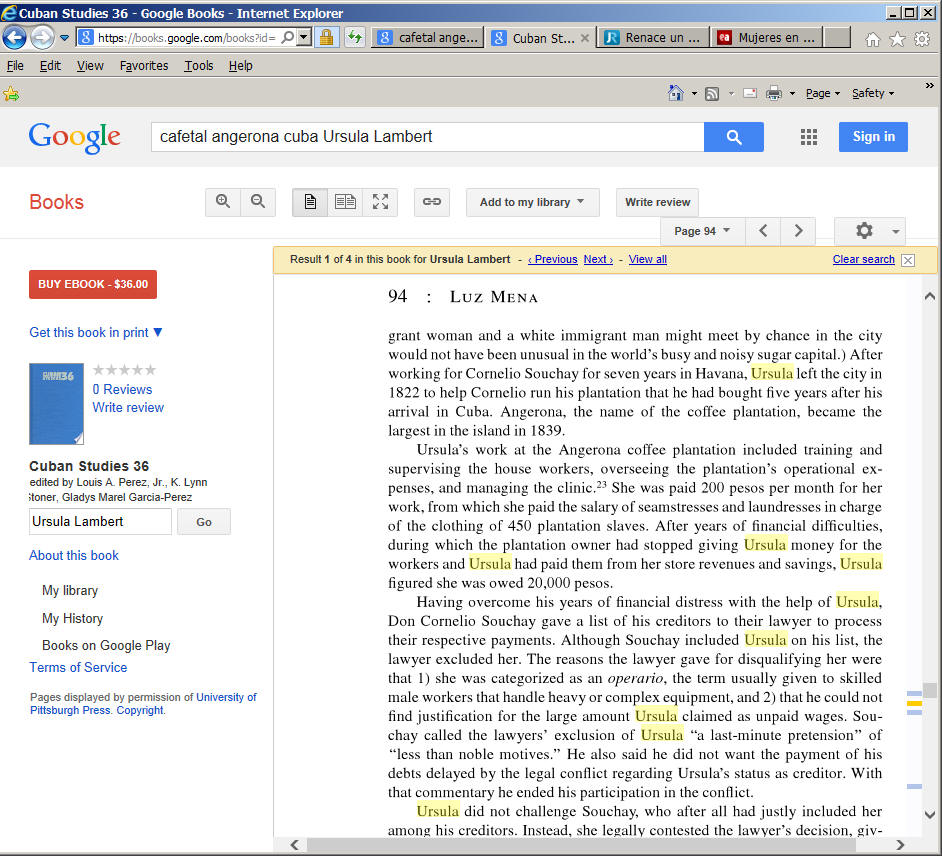The width and height of the screenshot is (942, 856).
Task: Click the Read mail icon
Action: [750, 93]
